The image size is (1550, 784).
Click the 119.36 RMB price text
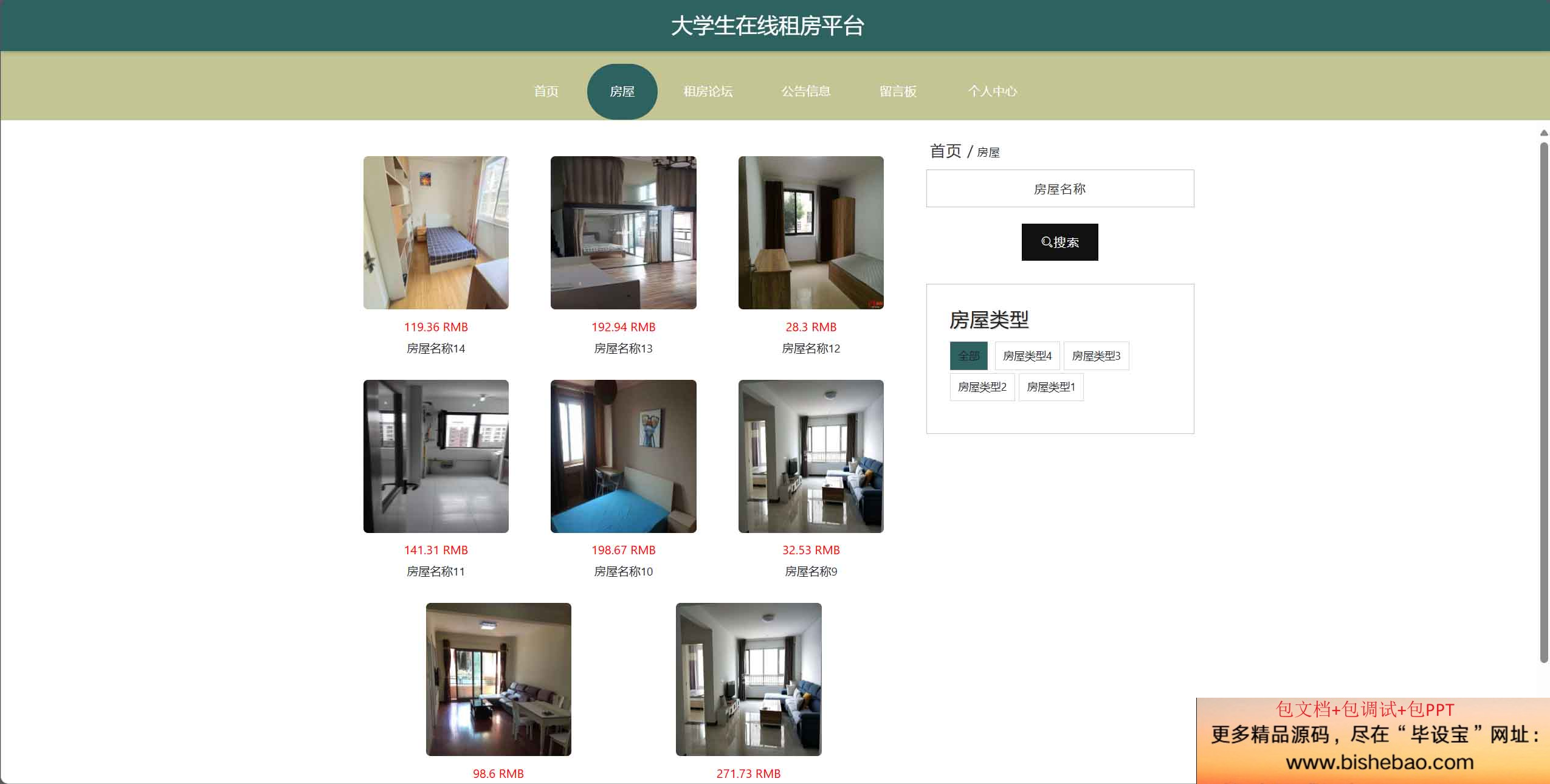click(436, 327)
